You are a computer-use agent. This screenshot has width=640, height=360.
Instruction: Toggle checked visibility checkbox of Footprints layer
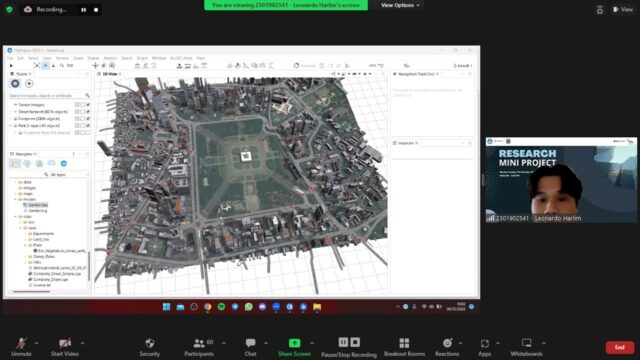coord(88,119)
